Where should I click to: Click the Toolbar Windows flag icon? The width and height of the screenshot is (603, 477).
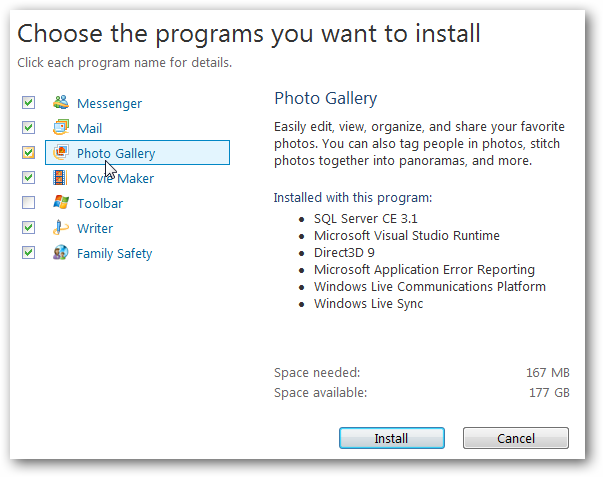click(60, 203)
